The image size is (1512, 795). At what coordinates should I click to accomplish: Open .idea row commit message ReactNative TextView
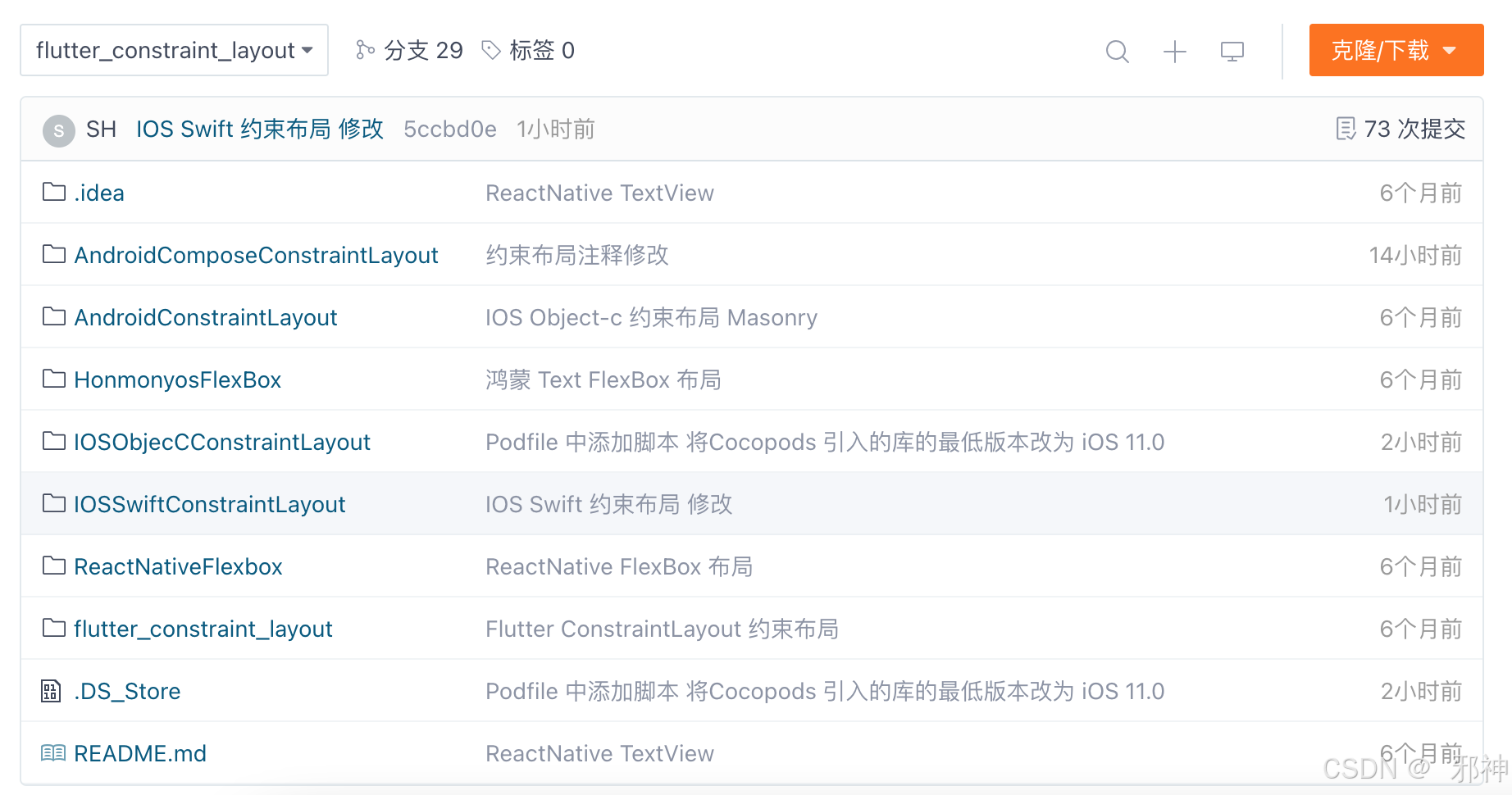click(599, 193)
